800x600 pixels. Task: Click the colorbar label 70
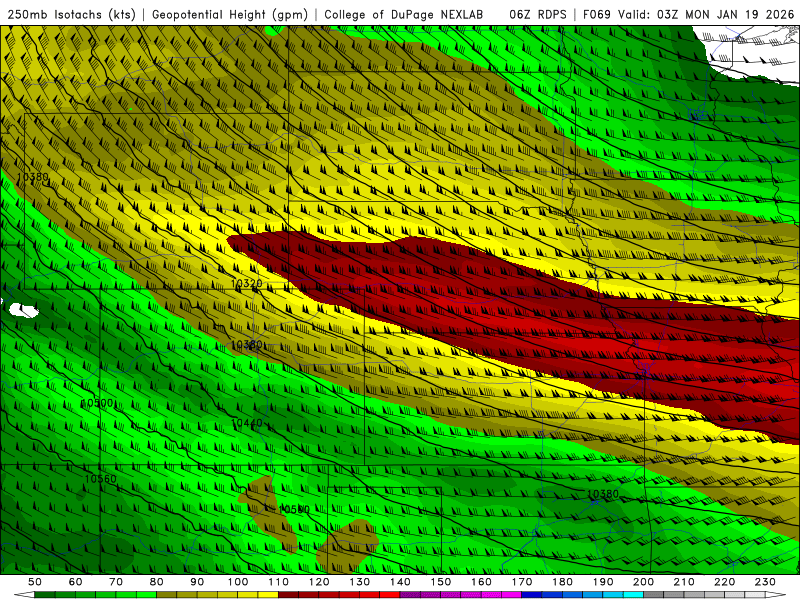click(116, 582)
